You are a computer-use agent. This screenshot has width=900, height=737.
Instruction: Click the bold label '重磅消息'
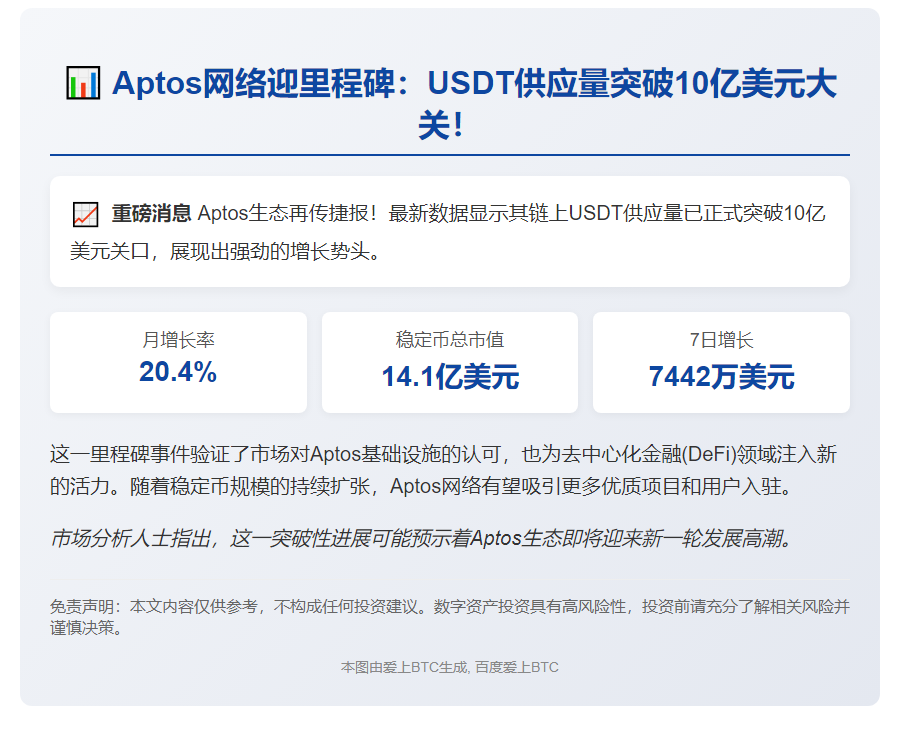[151, 214]
